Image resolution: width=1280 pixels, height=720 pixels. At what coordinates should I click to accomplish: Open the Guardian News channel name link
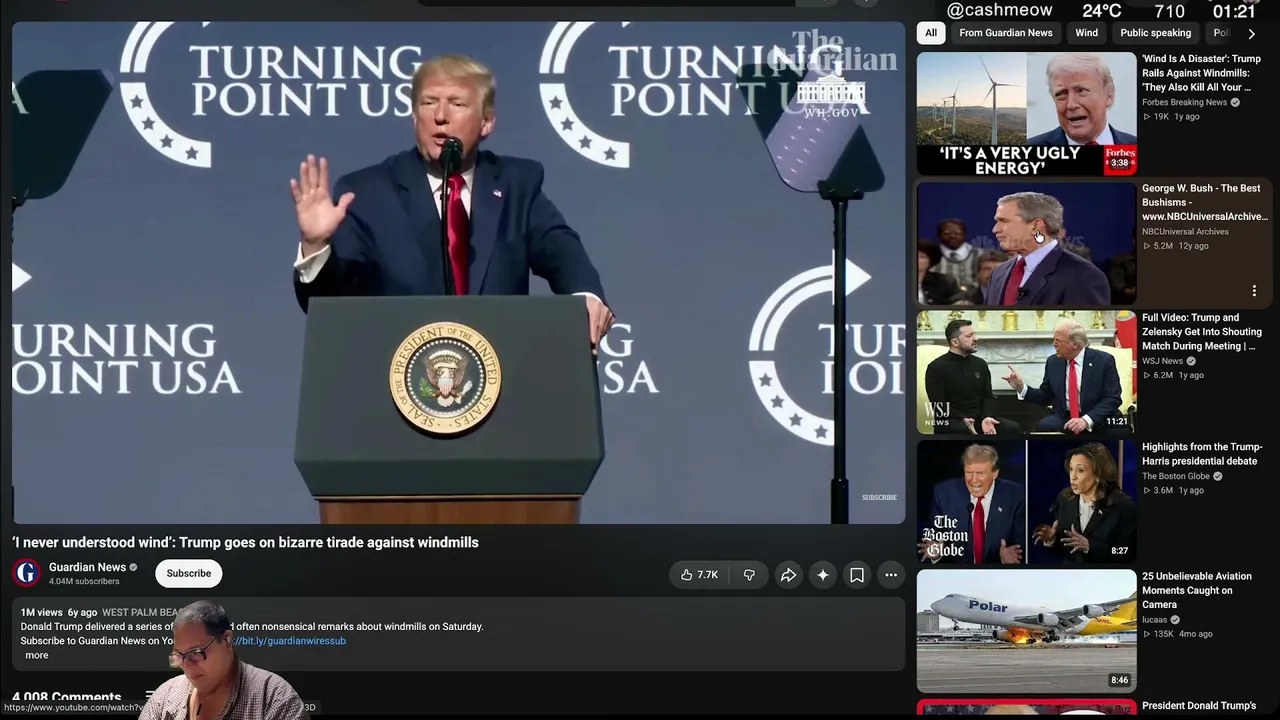(87, 567)
